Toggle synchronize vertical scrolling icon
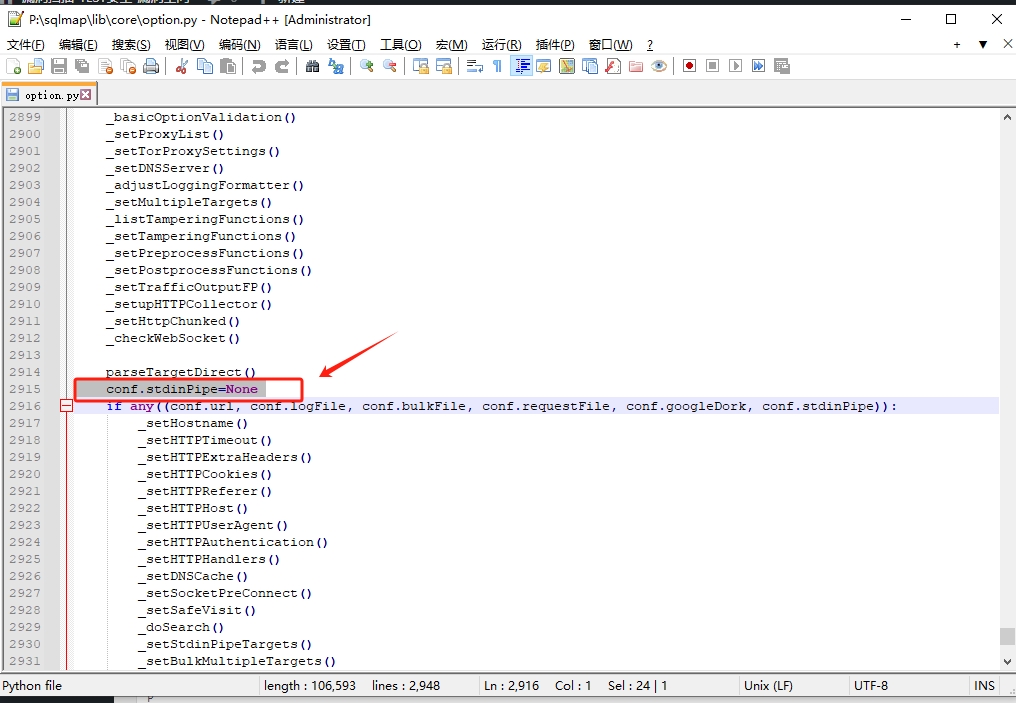 click(421, 66)
